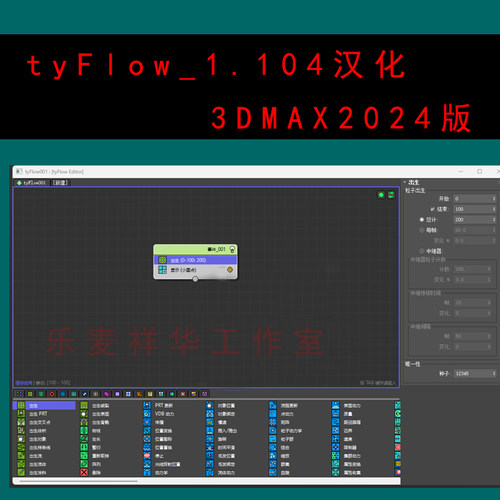Select the 出生 (0-100: 200) row in event node
This screenshot has height=500, width=500.
195,260
